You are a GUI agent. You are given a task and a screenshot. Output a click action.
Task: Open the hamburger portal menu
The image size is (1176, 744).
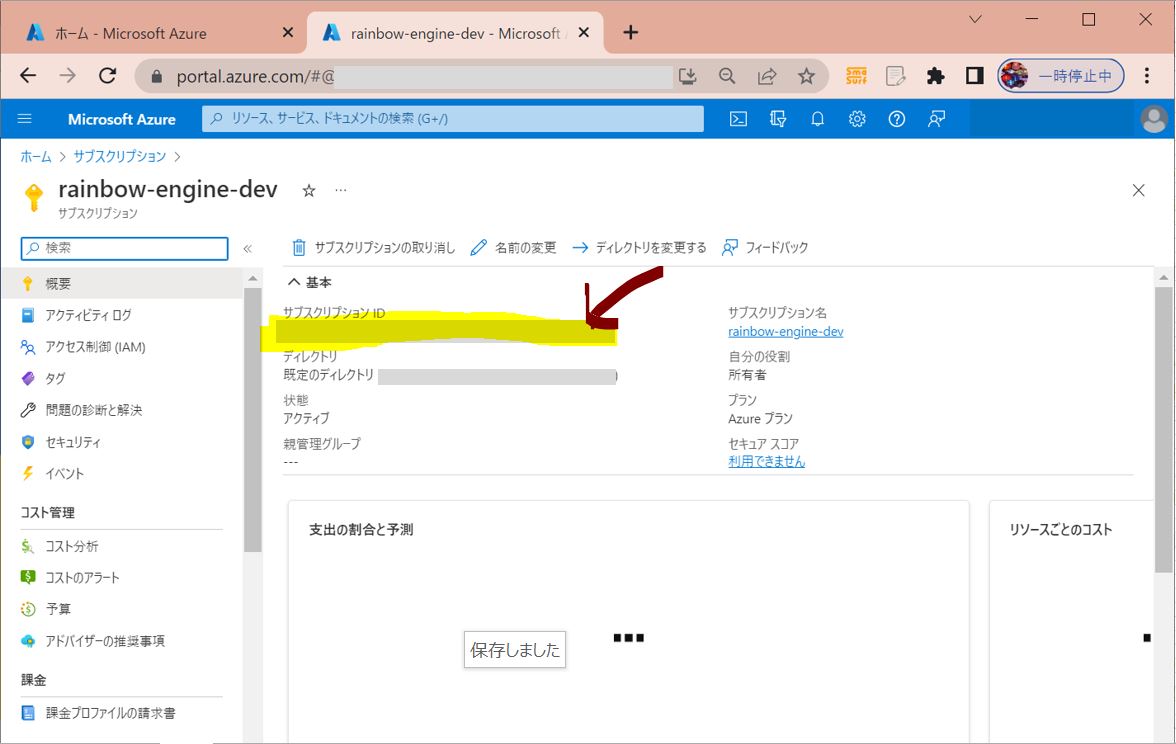25,119
